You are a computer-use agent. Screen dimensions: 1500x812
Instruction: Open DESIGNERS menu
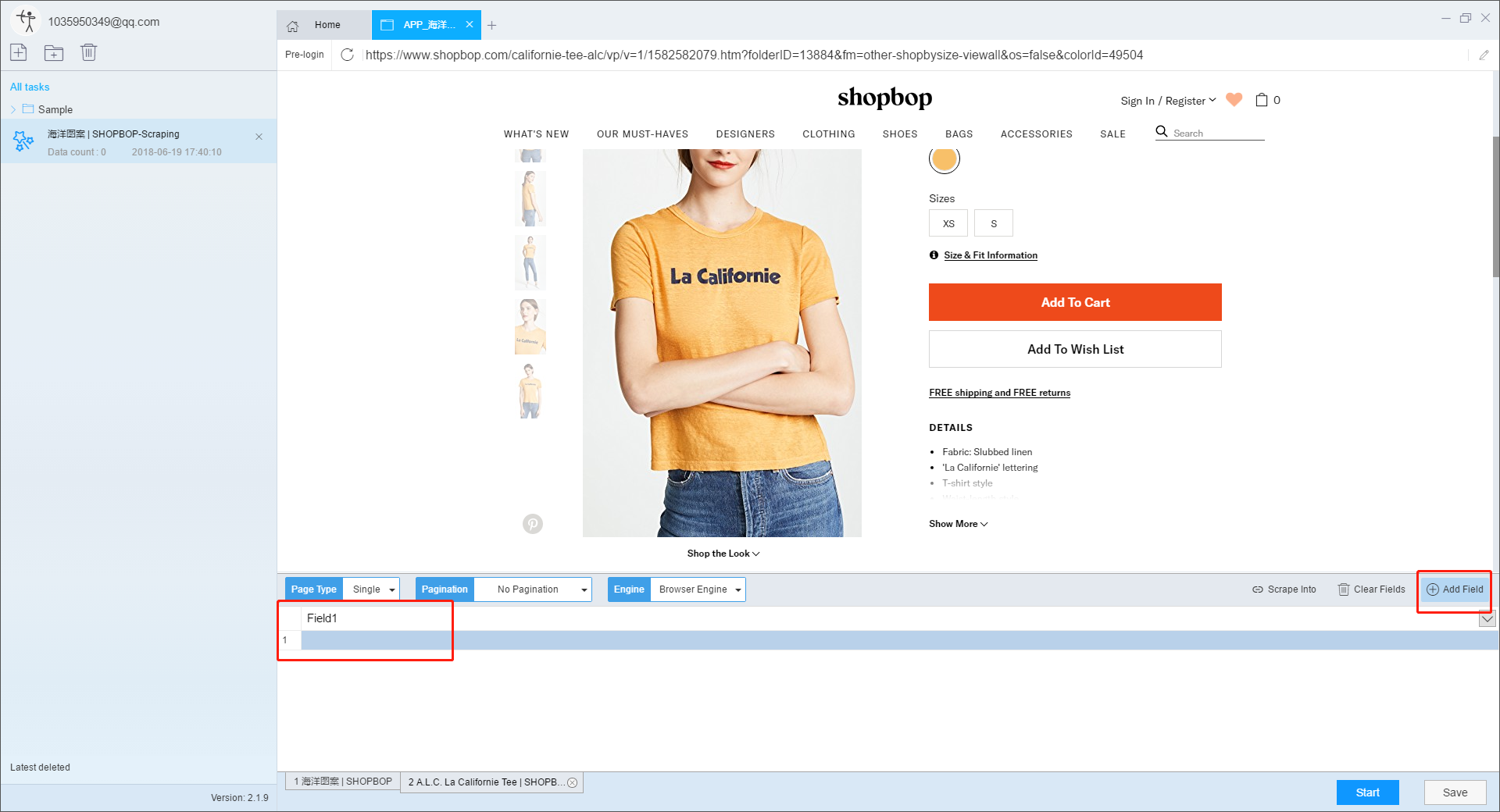point(745,134)
